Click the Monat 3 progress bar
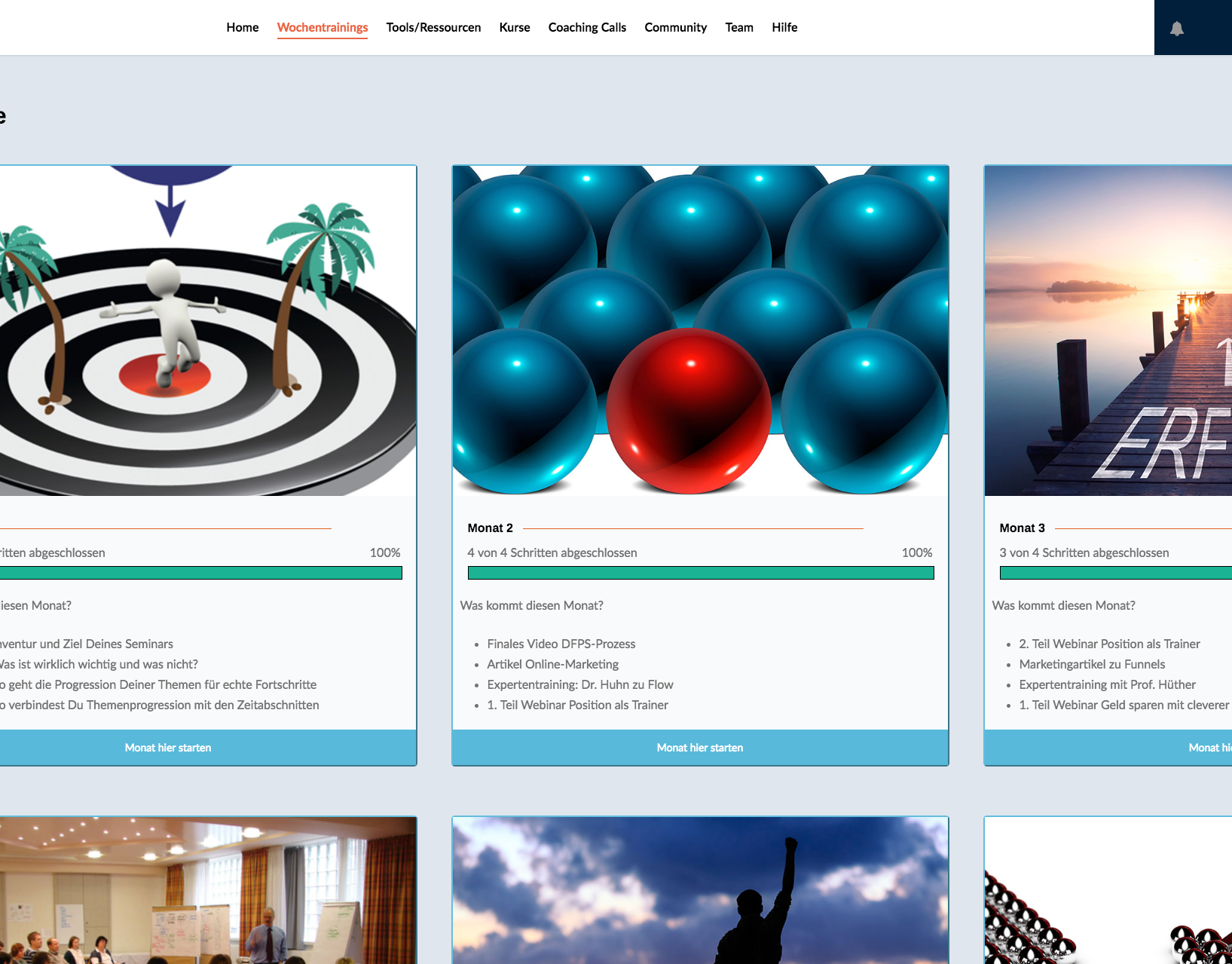Screen dimensions: 1232x964 click(x=1116, y=573)
